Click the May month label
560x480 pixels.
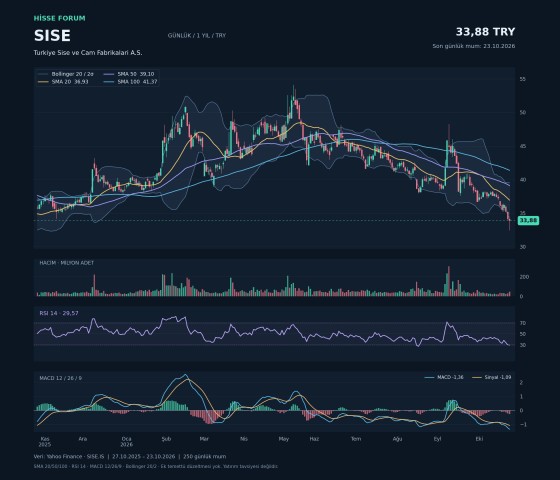[x=284, y=439]
